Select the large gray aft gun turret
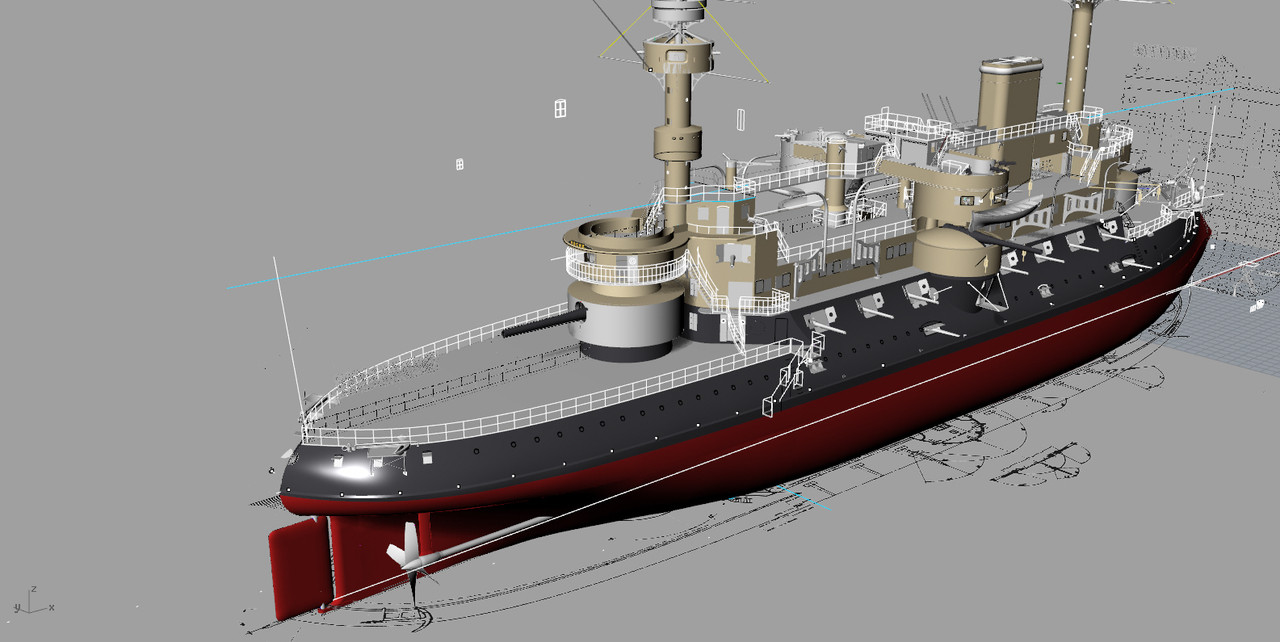Screen dimensions: 1280x642 (x=629, y=320)
